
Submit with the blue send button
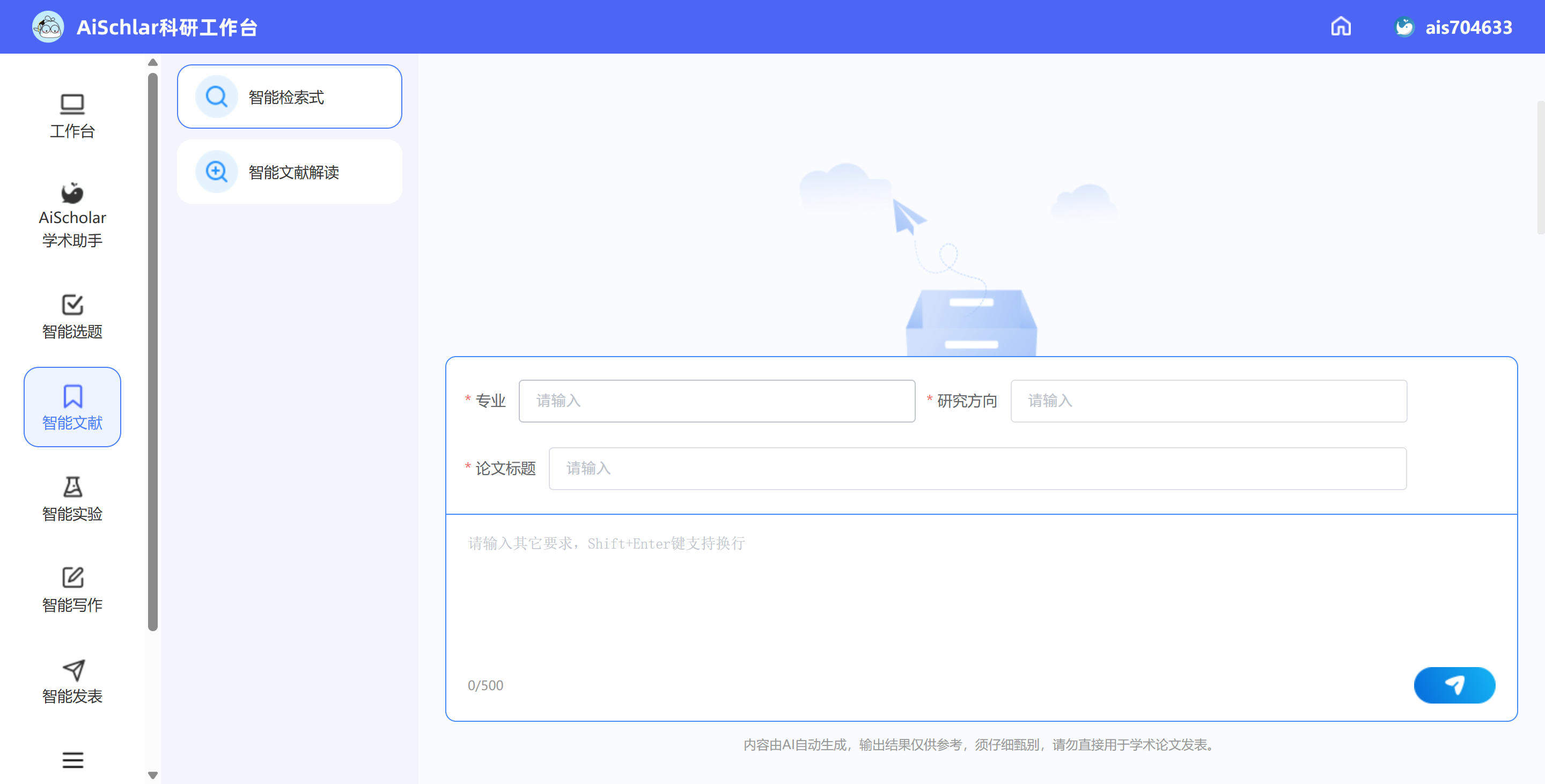point(1454,684)
